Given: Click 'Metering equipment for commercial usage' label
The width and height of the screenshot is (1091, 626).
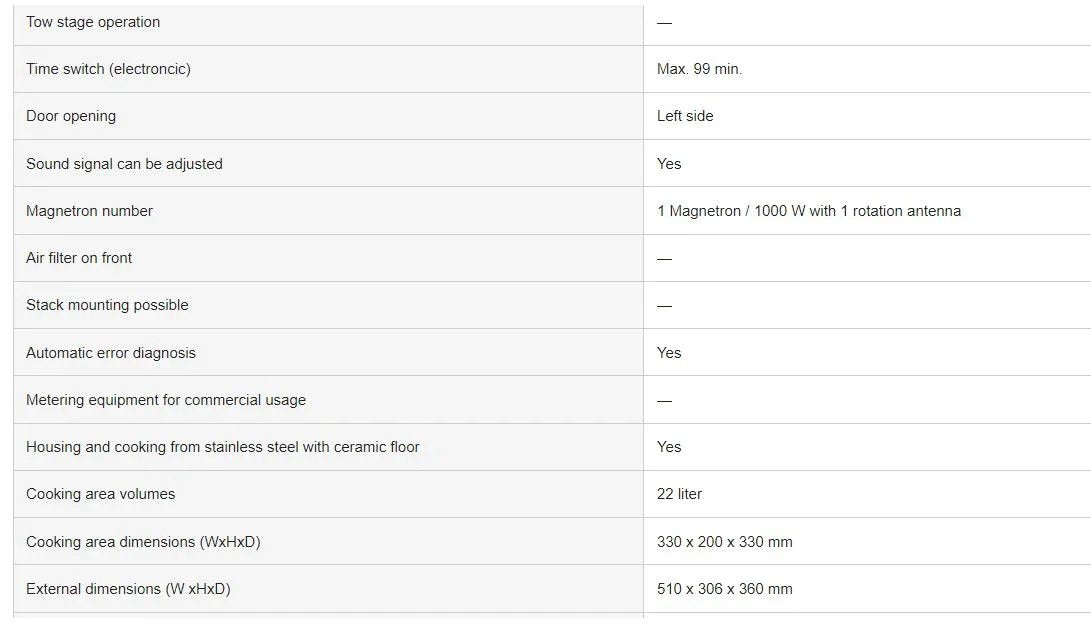Looking at the screenshot, I should pos(166,400).
